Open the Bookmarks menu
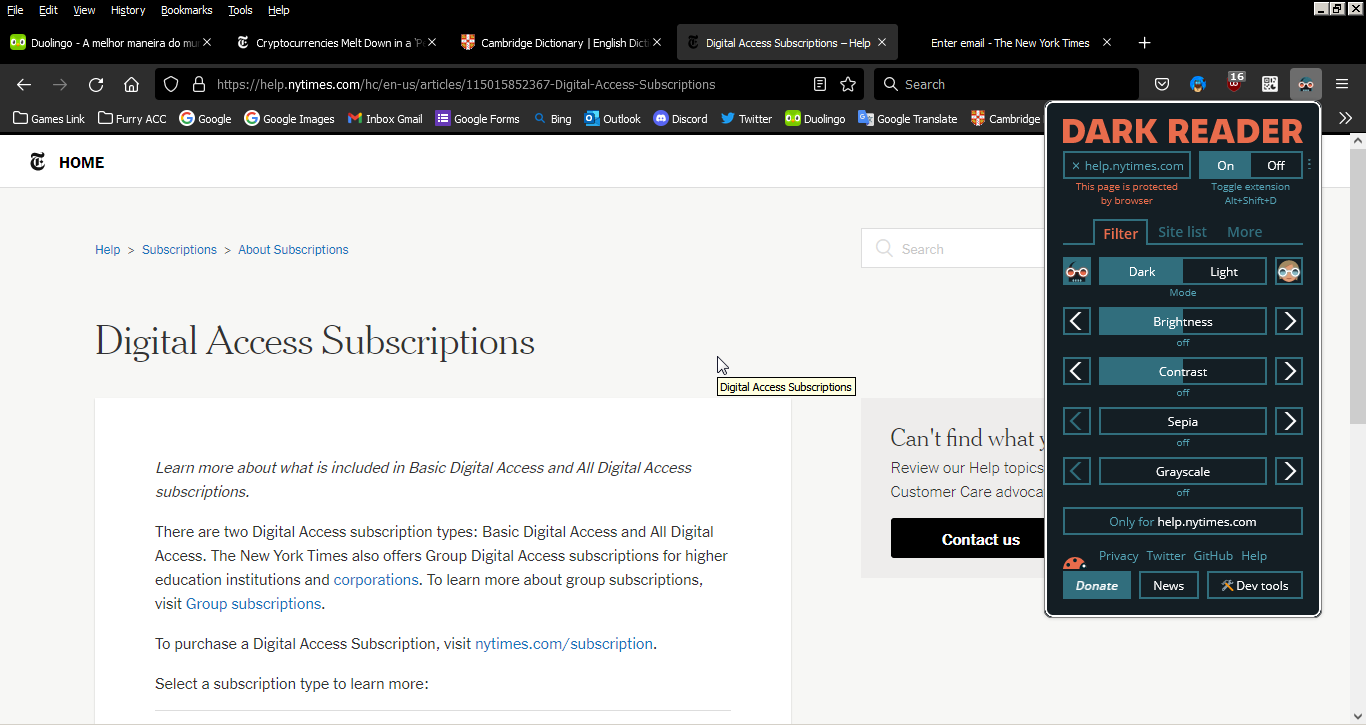 coord(186,10)
